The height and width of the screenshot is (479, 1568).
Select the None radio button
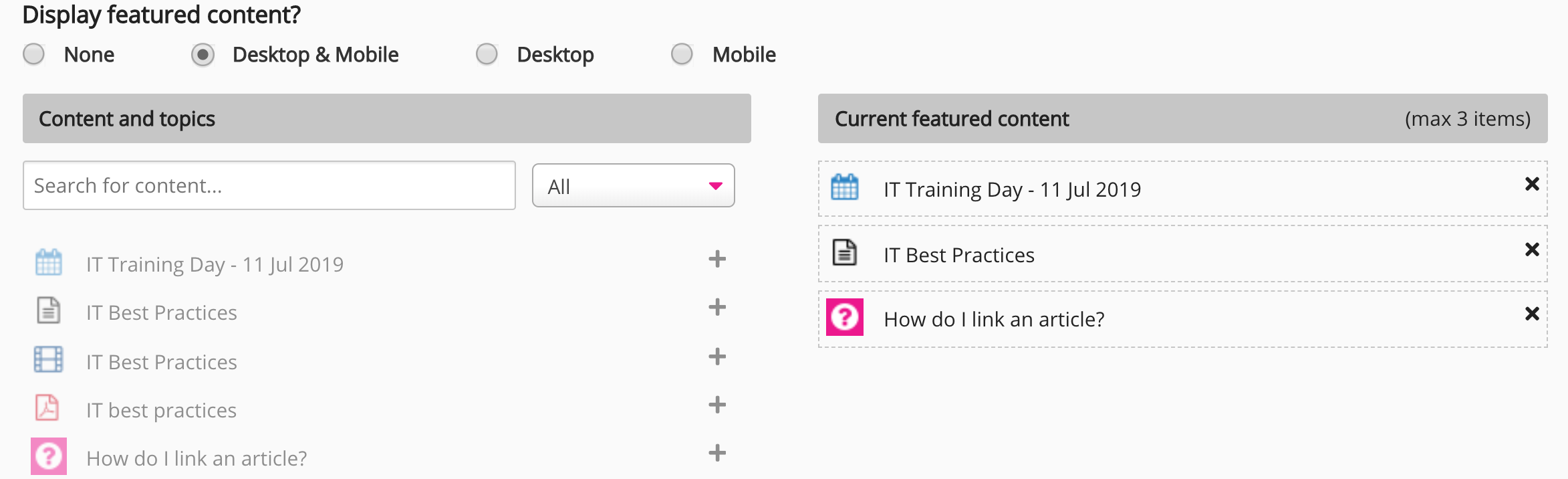click(x=34, y=54)
